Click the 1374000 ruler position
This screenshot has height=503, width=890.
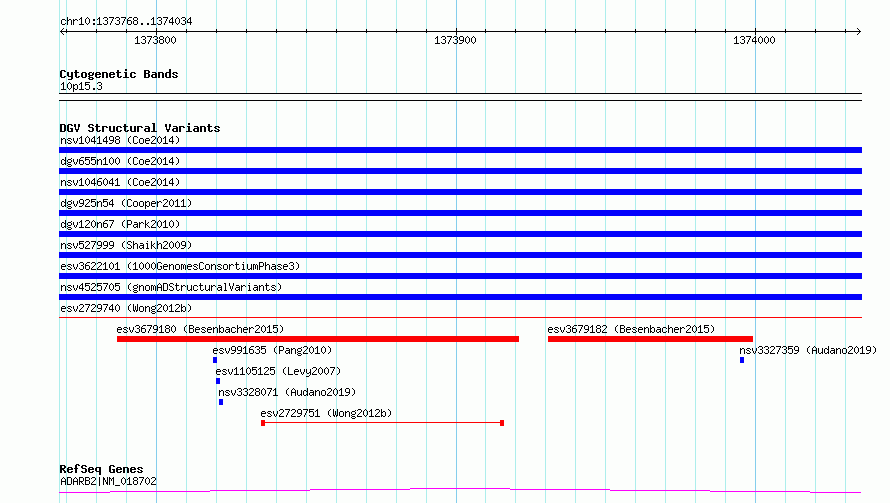coord(754,40)
